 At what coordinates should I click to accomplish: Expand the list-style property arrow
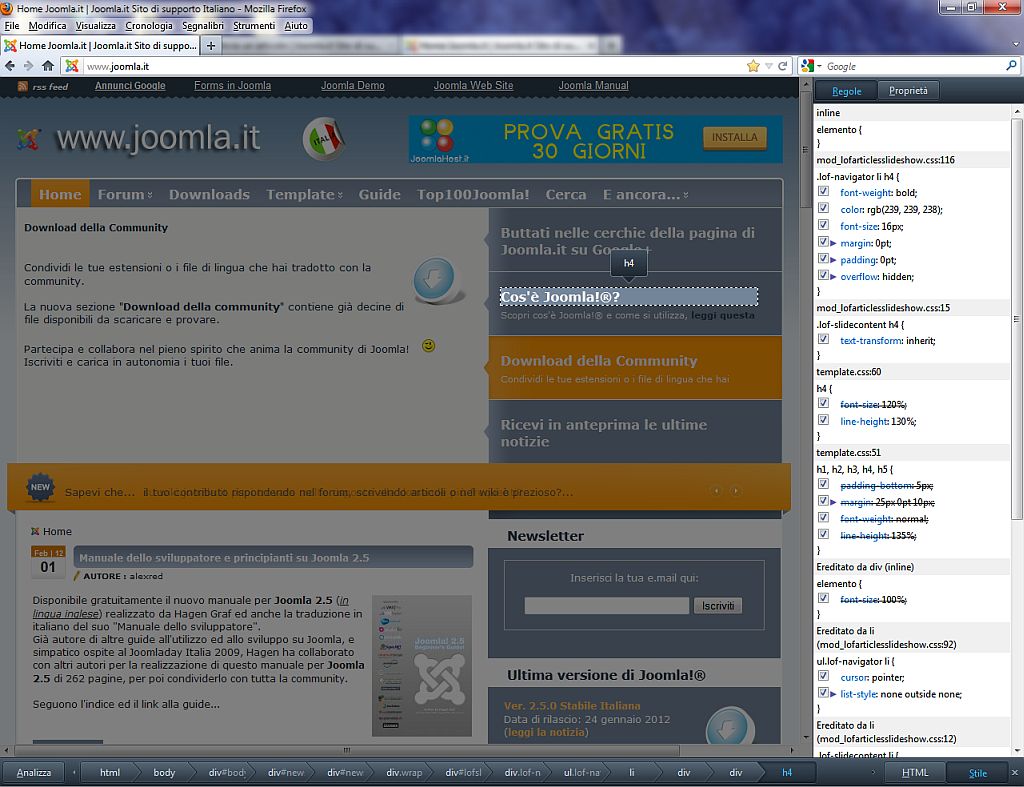click(x=833, y=694)
